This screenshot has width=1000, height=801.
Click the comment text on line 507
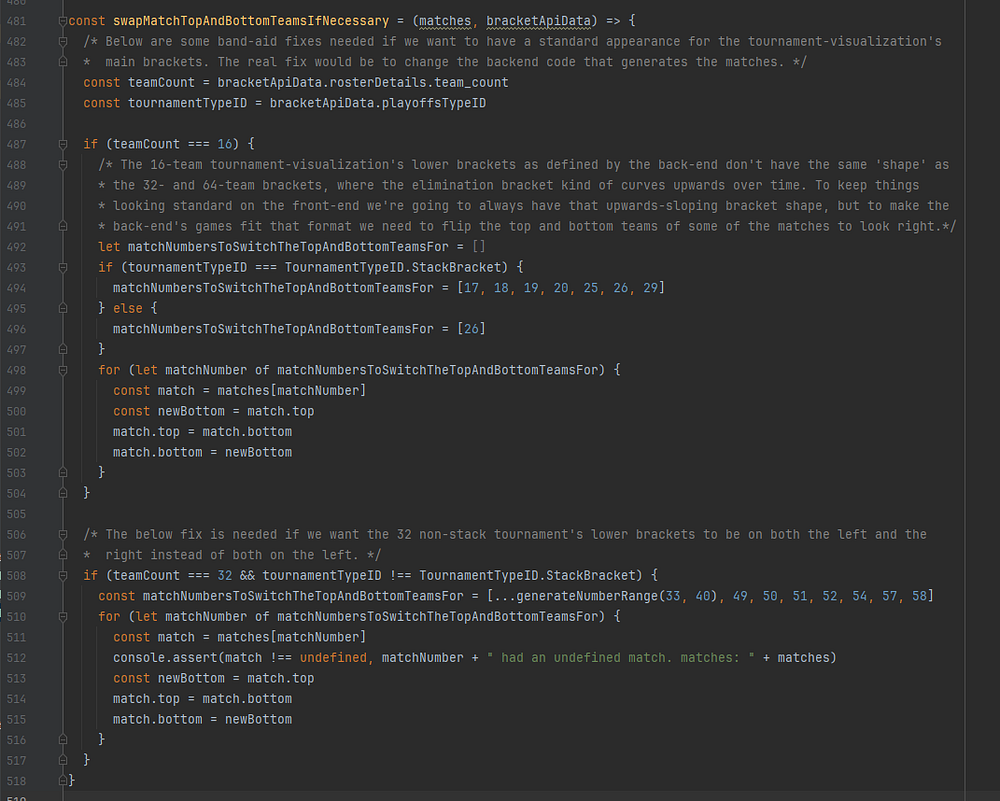[232, 555]
